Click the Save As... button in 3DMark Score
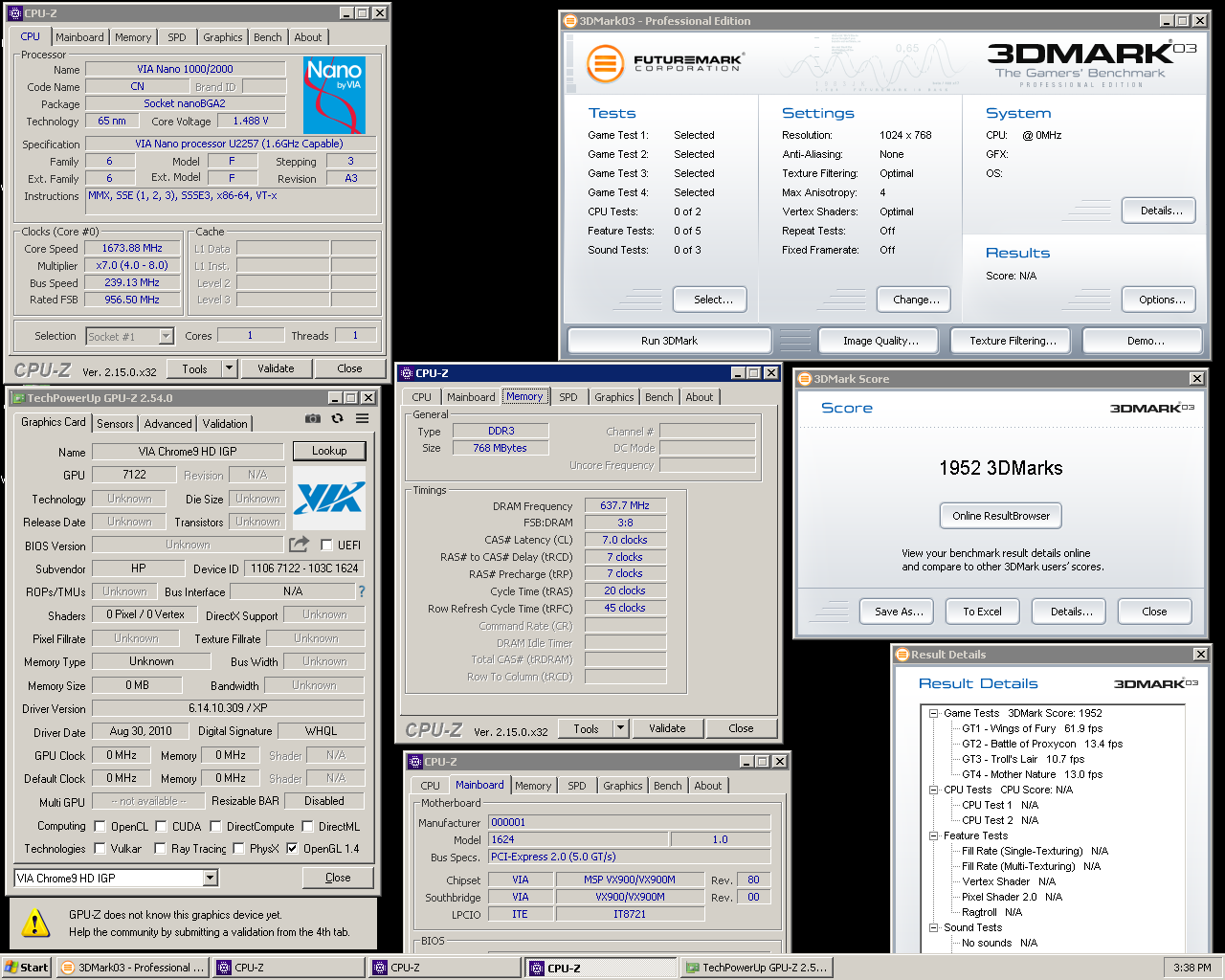Image resolution: width=1225 pixels, height=980 pixels. click(x=899, y=612)
